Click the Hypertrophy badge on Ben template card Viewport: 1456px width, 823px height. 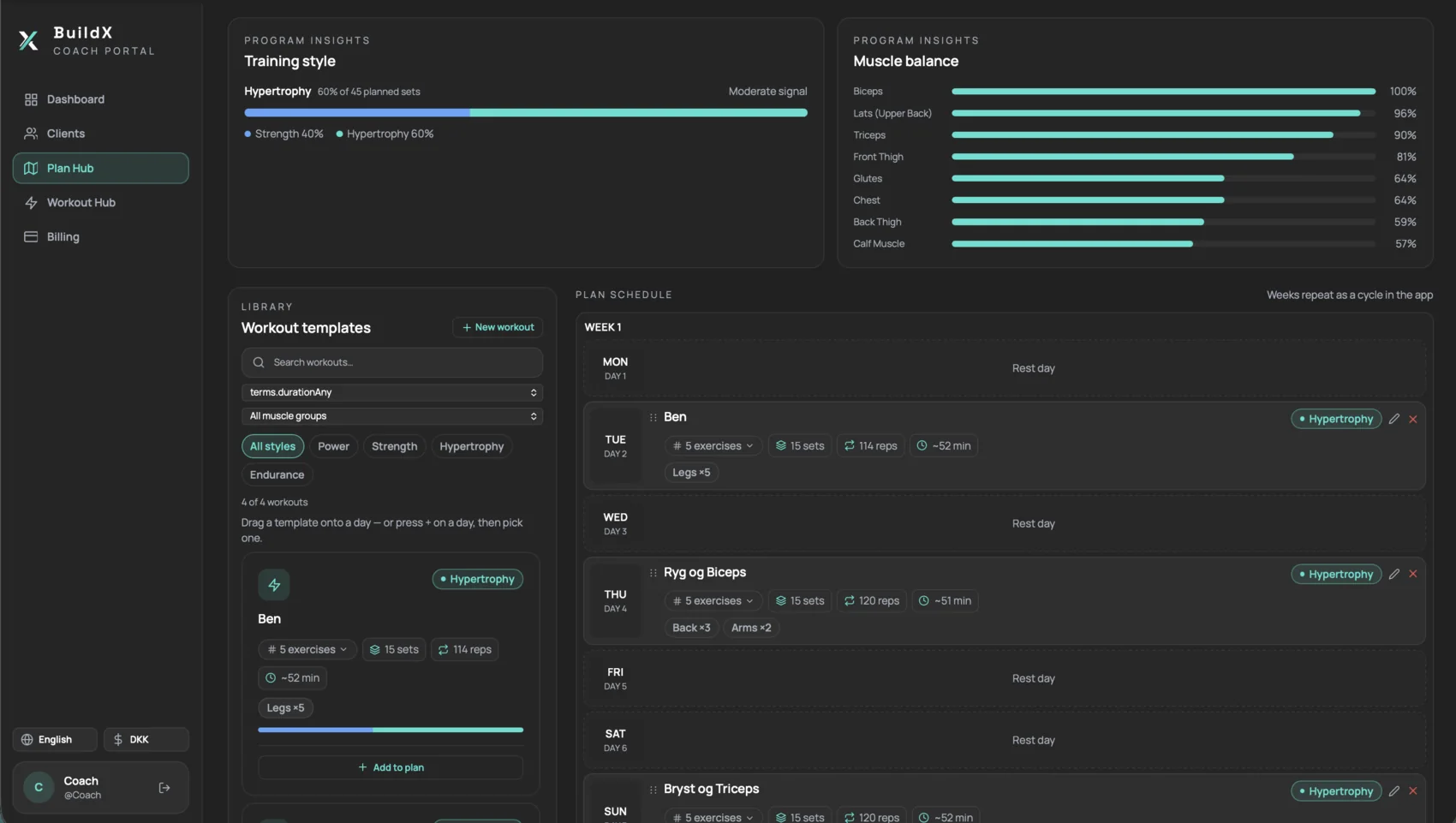[477, 579]
